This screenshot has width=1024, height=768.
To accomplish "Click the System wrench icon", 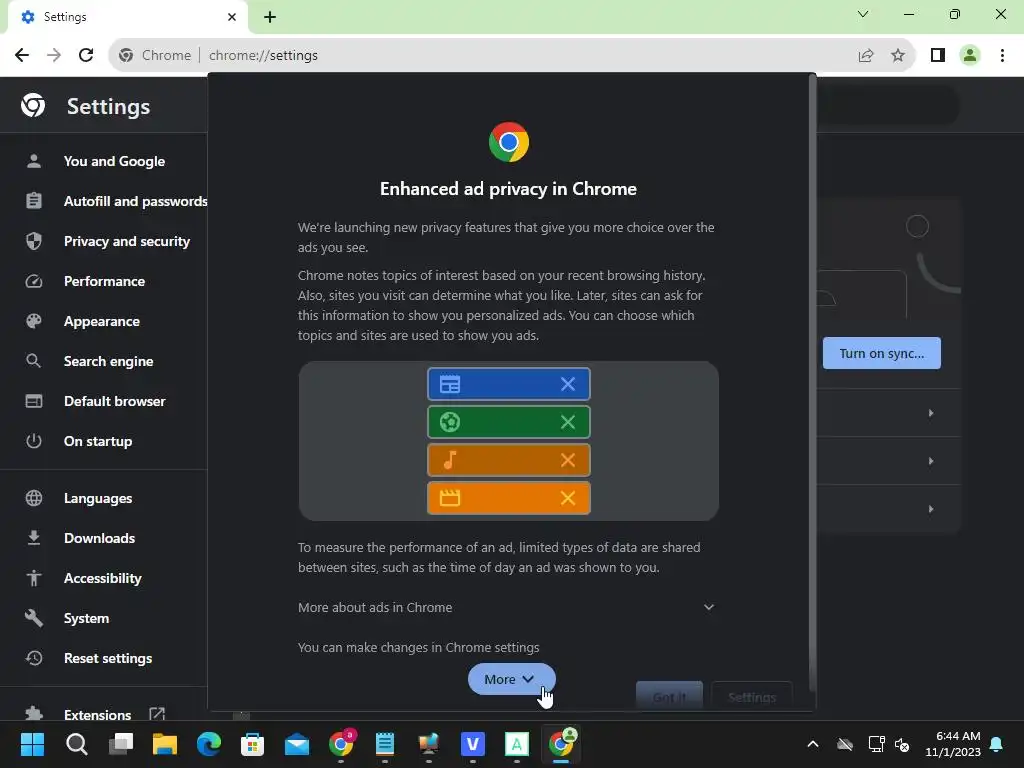I will point(34,618).
